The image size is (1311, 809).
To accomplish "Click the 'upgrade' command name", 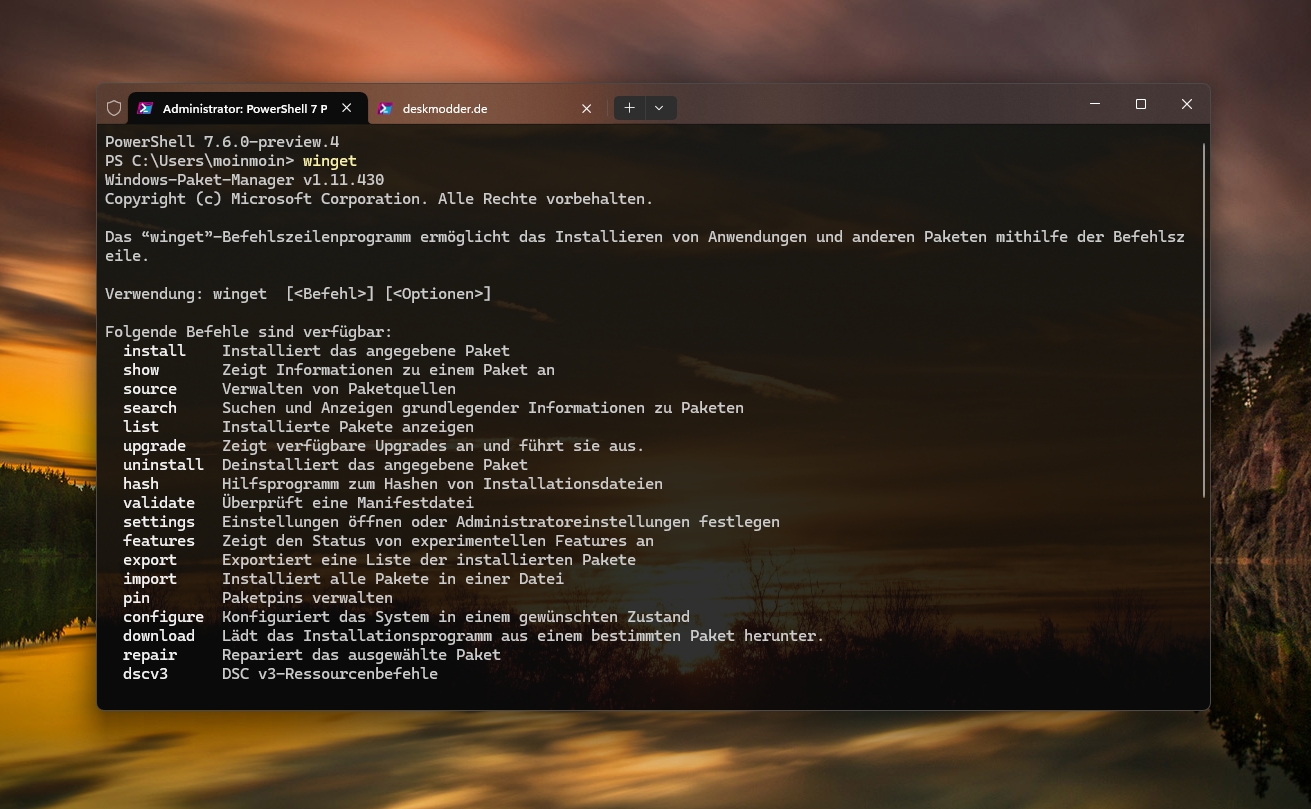I will tap(154, 446).
